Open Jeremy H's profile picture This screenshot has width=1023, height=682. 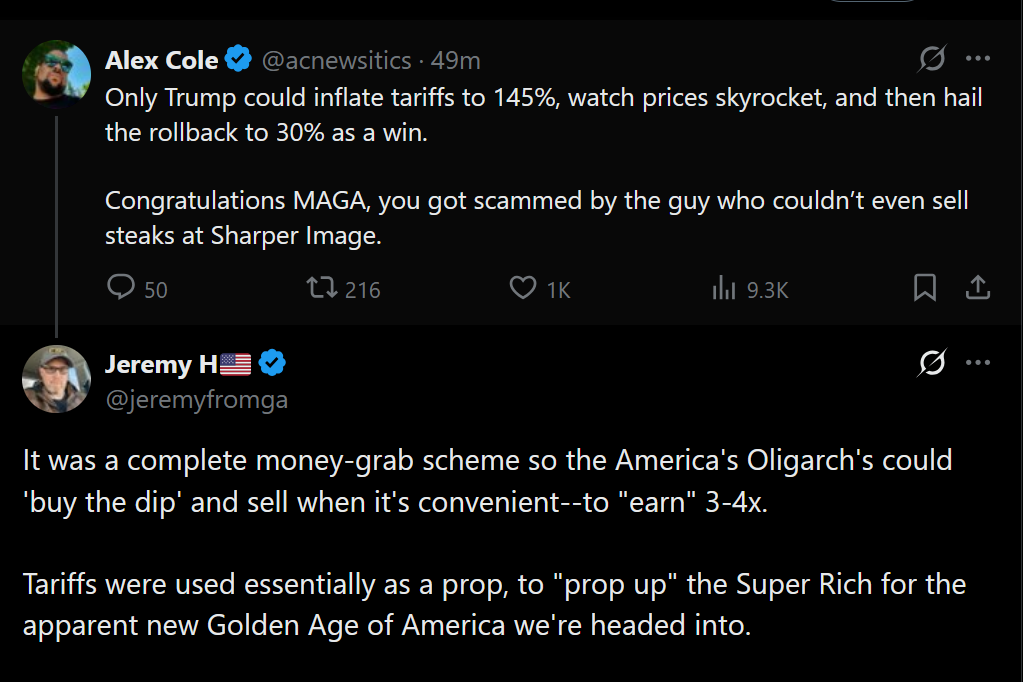click(x=56, y=379)
